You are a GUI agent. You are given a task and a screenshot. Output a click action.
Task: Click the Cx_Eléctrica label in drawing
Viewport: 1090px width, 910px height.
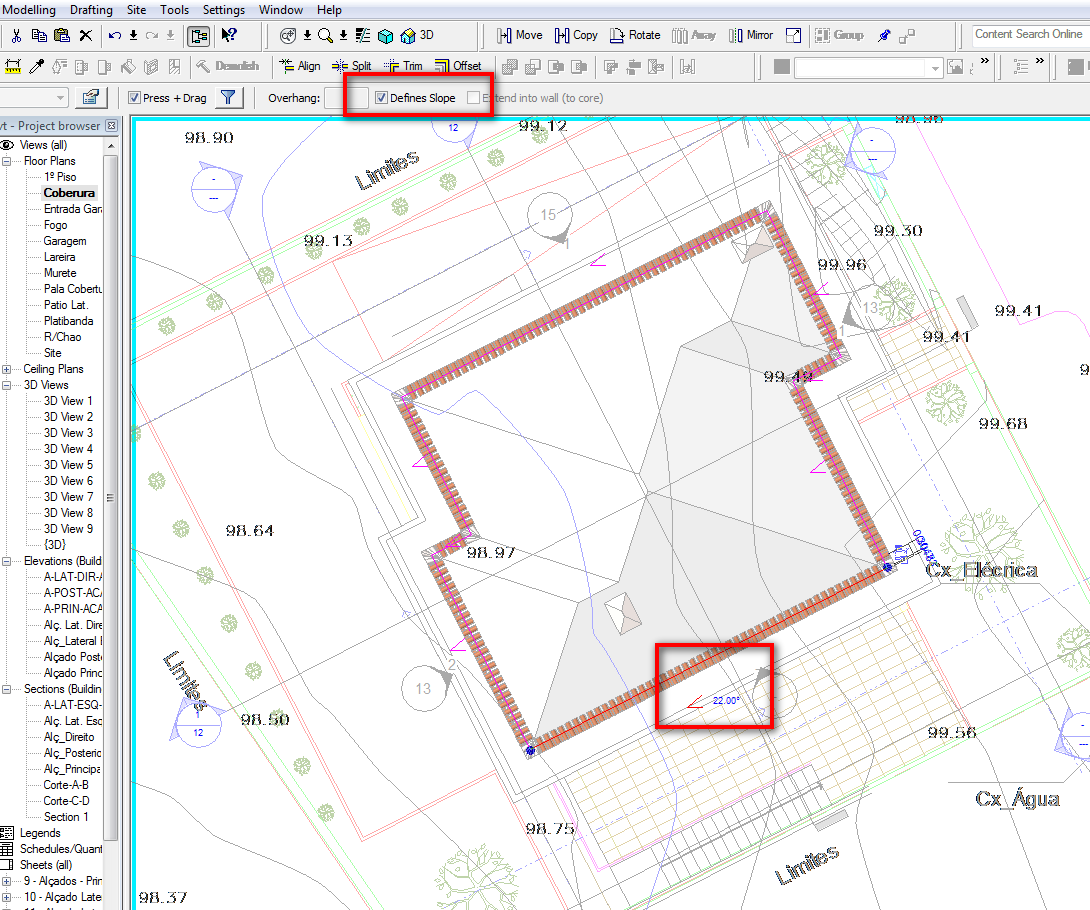(982, 570)
